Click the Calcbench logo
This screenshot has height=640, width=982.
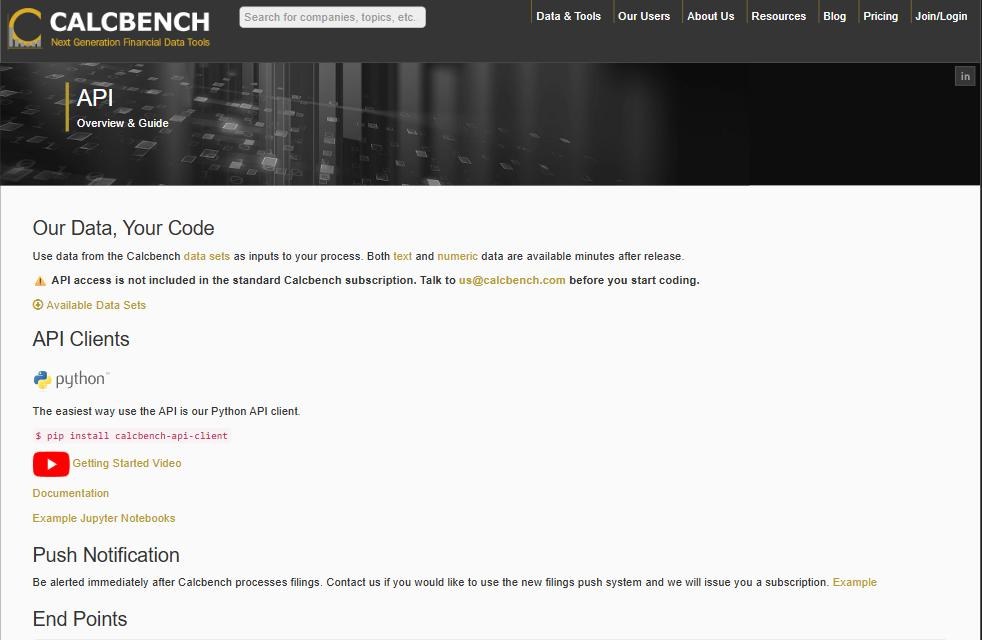point(109,28)
